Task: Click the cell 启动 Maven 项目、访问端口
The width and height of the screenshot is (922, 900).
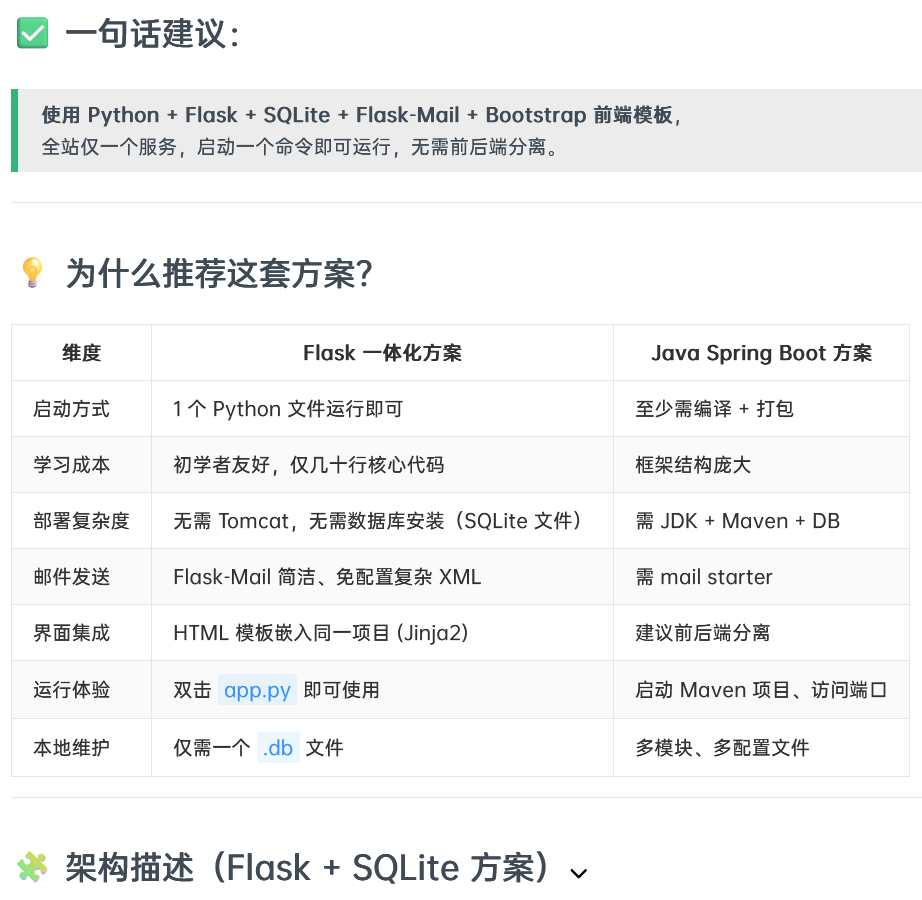Action: (x=761, y=690)
